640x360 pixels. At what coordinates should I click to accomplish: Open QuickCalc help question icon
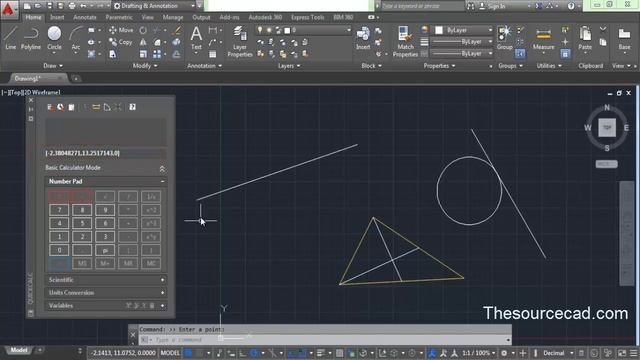tap(132, 107)
